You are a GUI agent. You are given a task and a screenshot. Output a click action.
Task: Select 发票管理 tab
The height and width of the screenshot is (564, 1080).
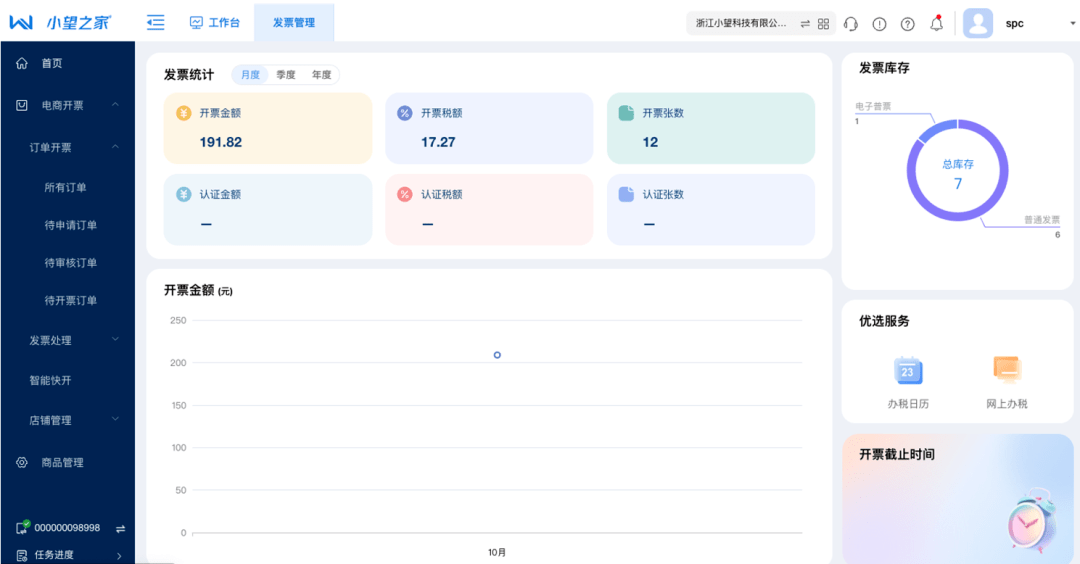coord(294,23)
